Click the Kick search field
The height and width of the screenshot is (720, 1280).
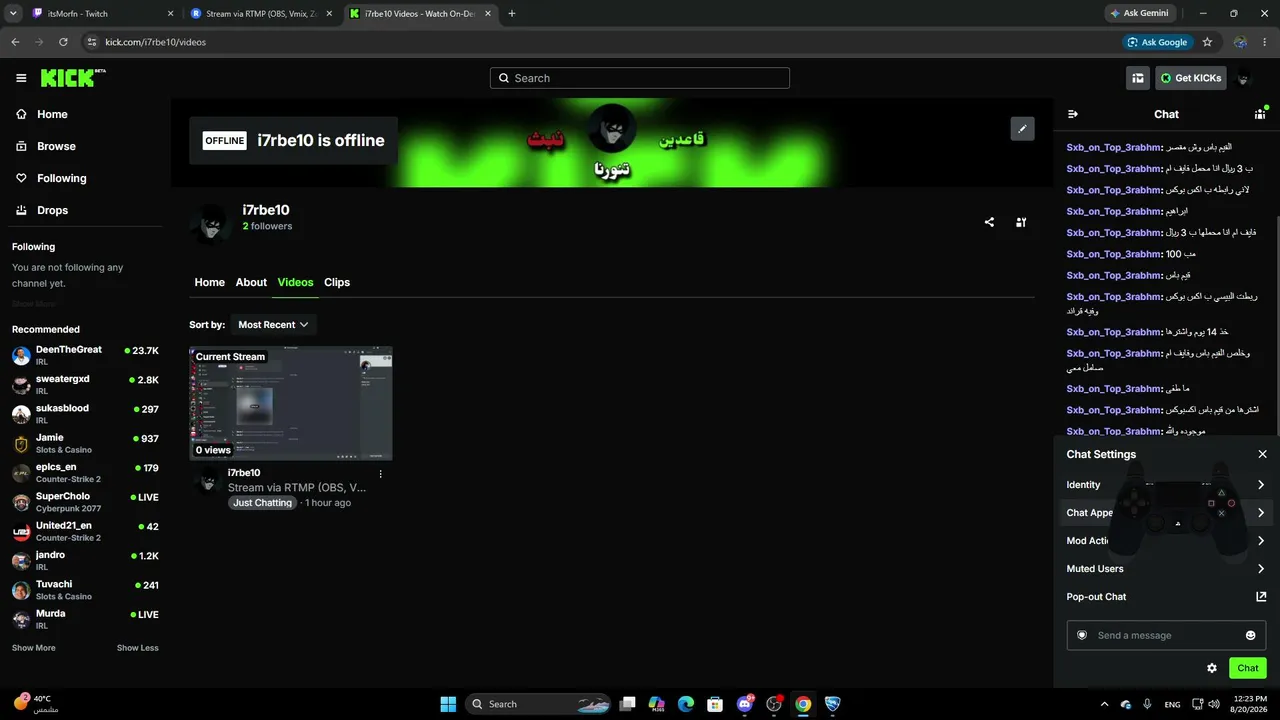640,78
